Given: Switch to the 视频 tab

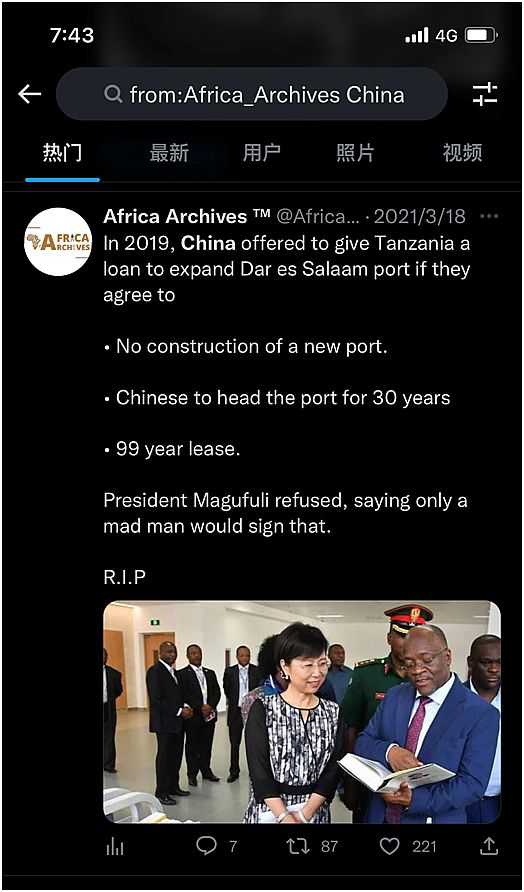Looking at the screenshot, I should [x=463, y=152].
